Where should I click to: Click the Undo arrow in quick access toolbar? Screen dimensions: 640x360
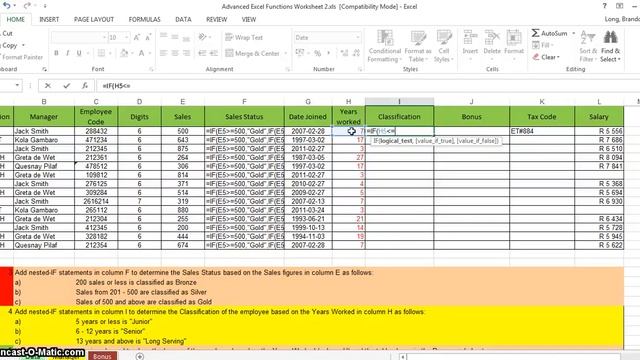[x=7, y=6]
